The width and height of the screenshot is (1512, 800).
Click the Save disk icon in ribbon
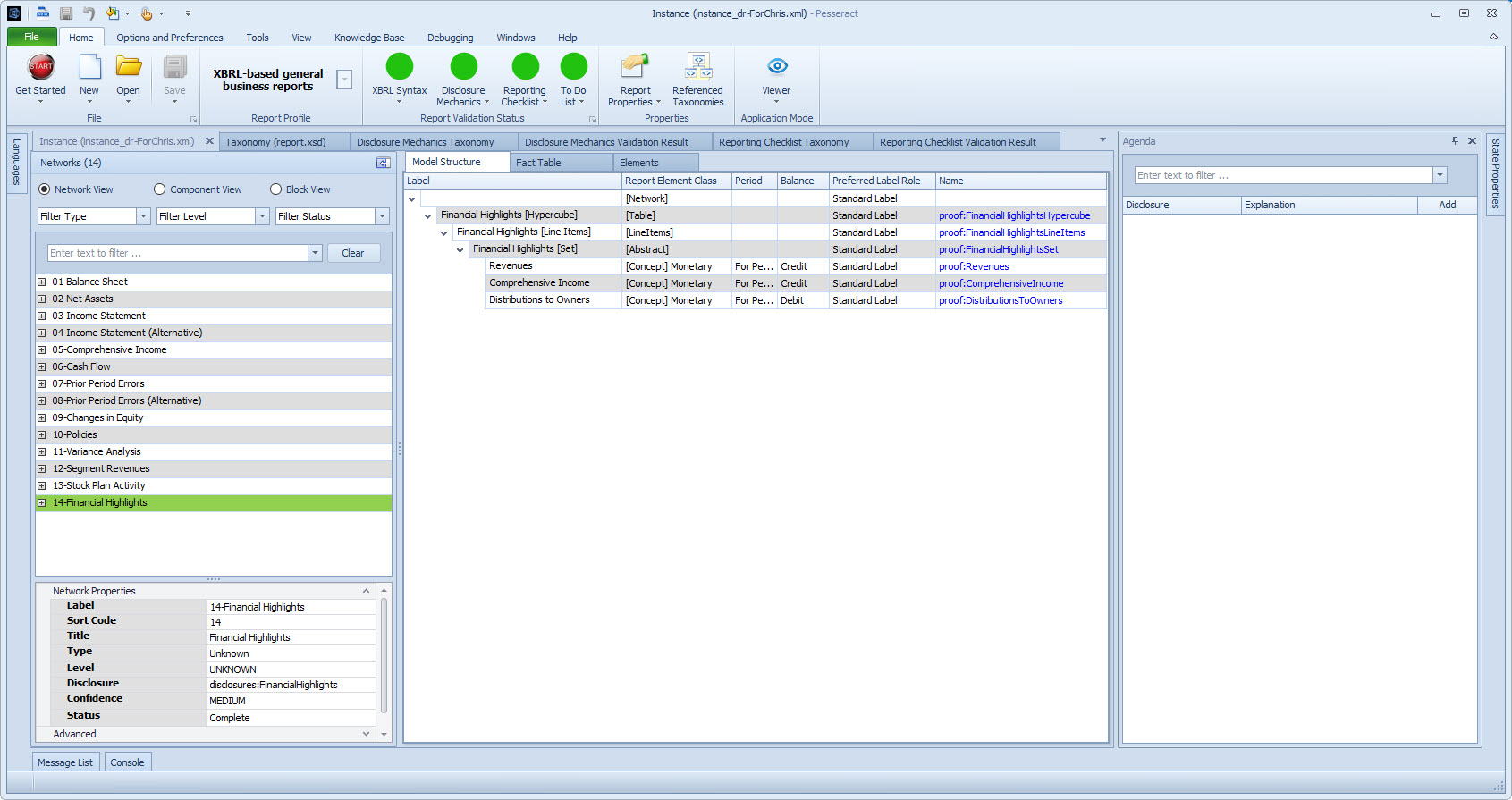pos(174,67)
